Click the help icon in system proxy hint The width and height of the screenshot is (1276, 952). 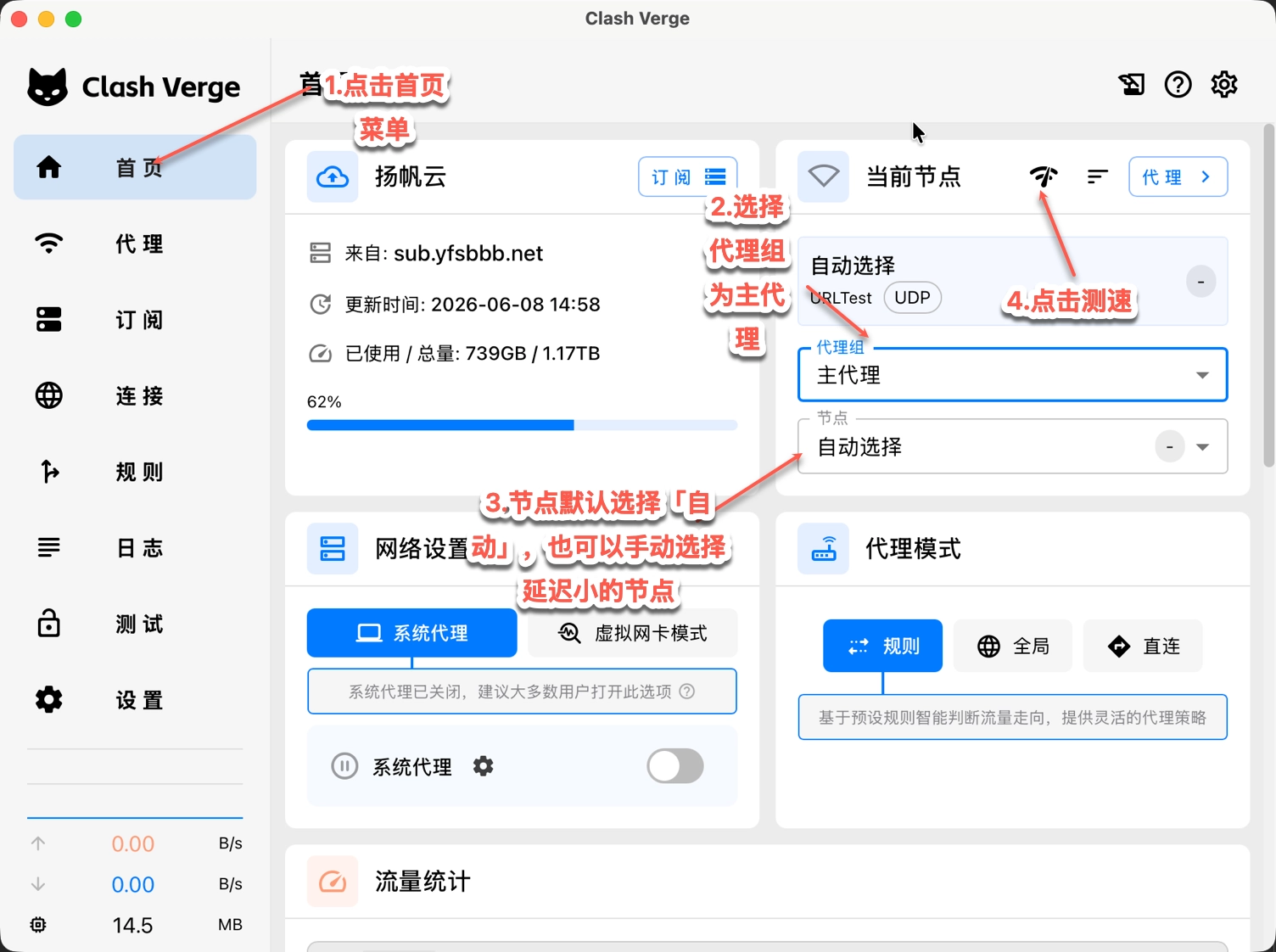click(687, 692)
